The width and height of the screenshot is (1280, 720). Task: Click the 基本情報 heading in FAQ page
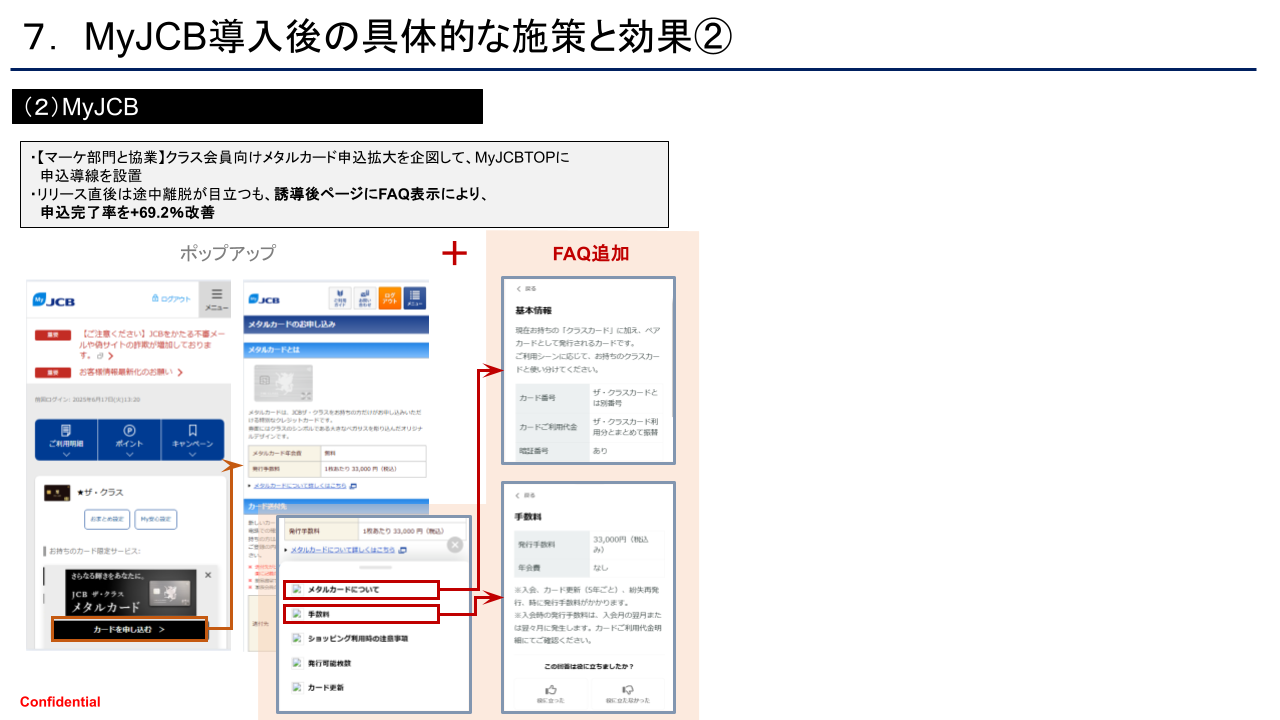pyautogui.click(x=533, y=311)
